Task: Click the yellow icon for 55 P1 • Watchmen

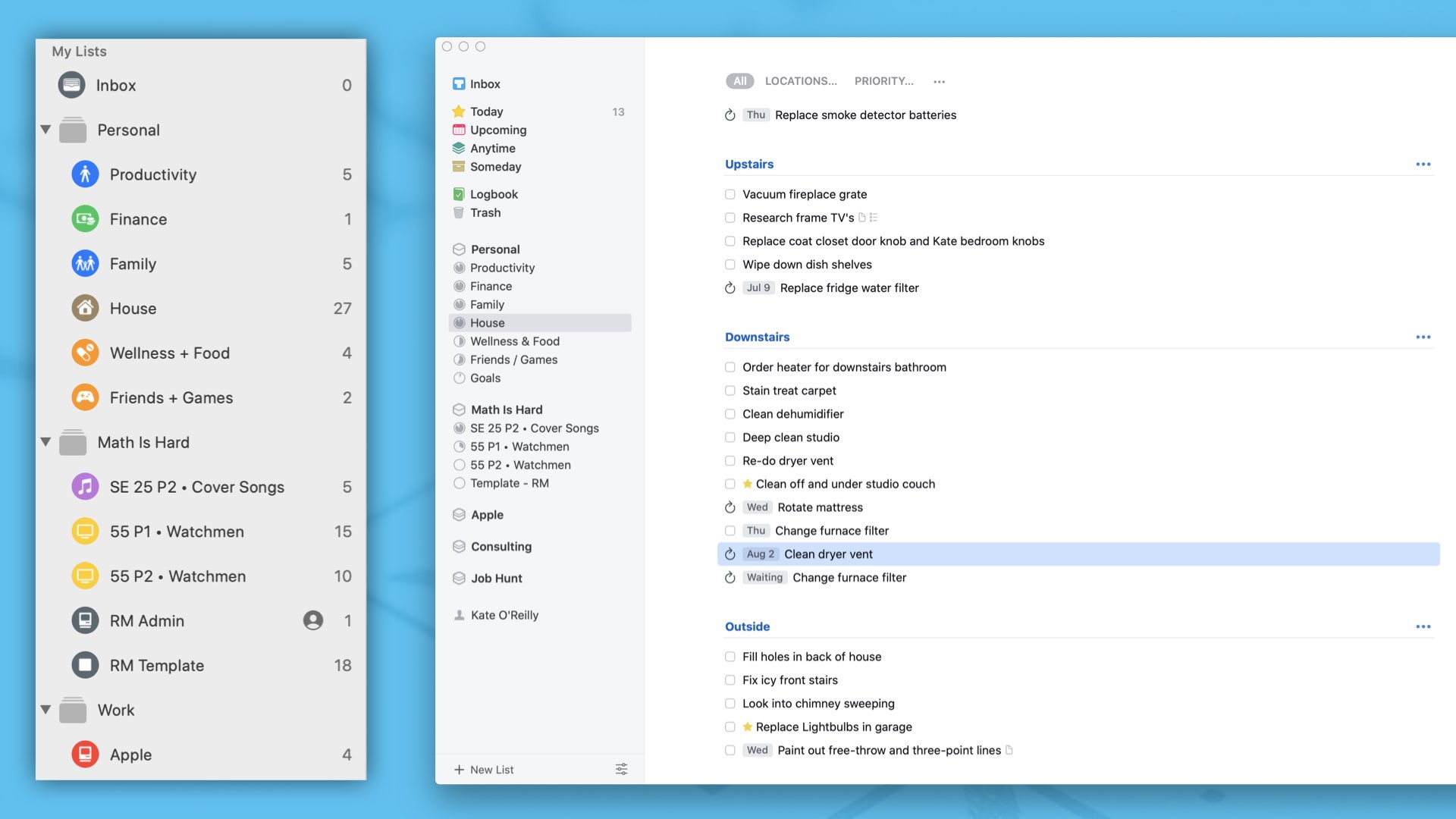Action: pyautogui.click(x=85, y=532)
